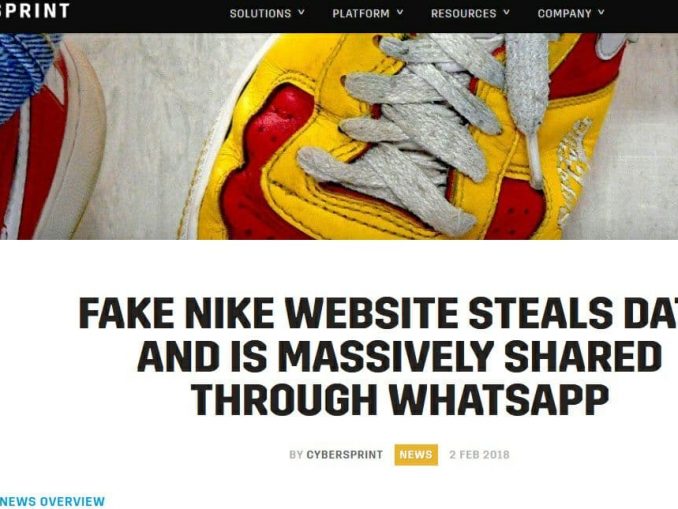The height and width of the screenshot is (509, 678).
Task: Click the Through WhatsApp headline line
Action: point(400,400)
